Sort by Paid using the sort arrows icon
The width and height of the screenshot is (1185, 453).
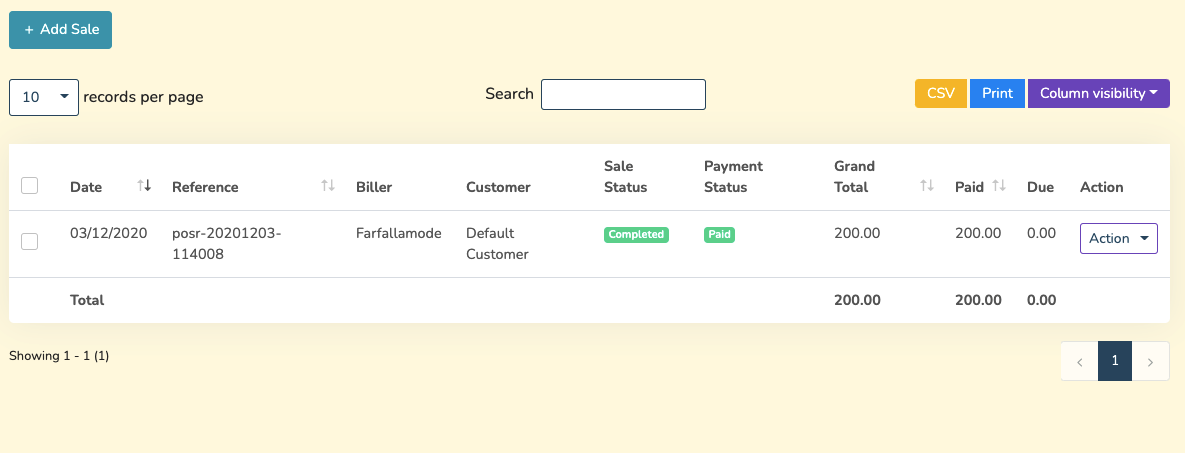[x=998, y=186]
